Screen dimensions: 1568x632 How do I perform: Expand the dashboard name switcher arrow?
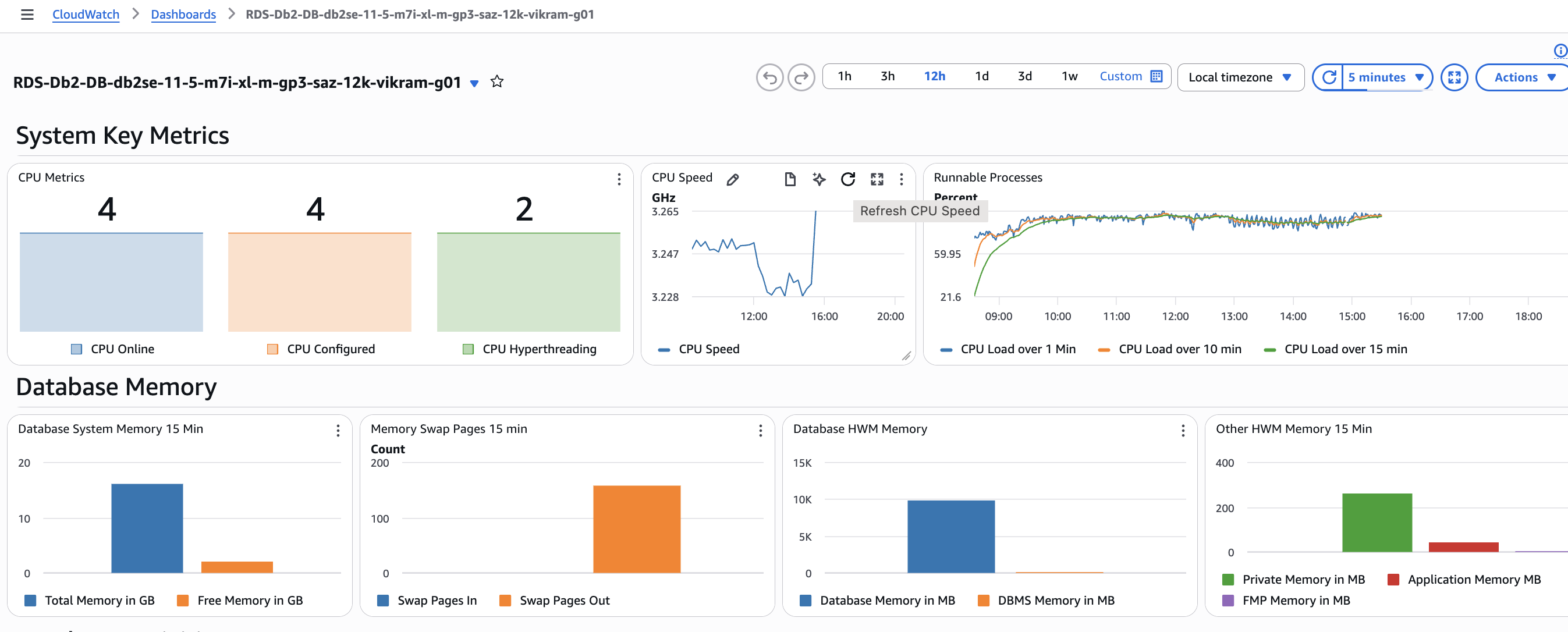tap(474, 83)
